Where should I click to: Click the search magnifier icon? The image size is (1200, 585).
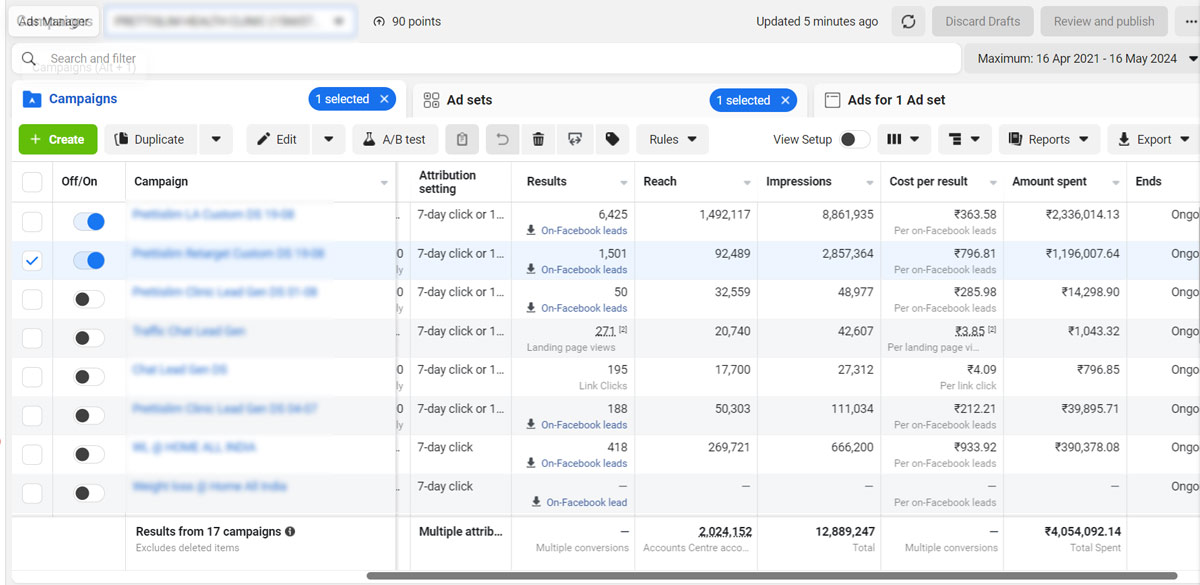29,59
